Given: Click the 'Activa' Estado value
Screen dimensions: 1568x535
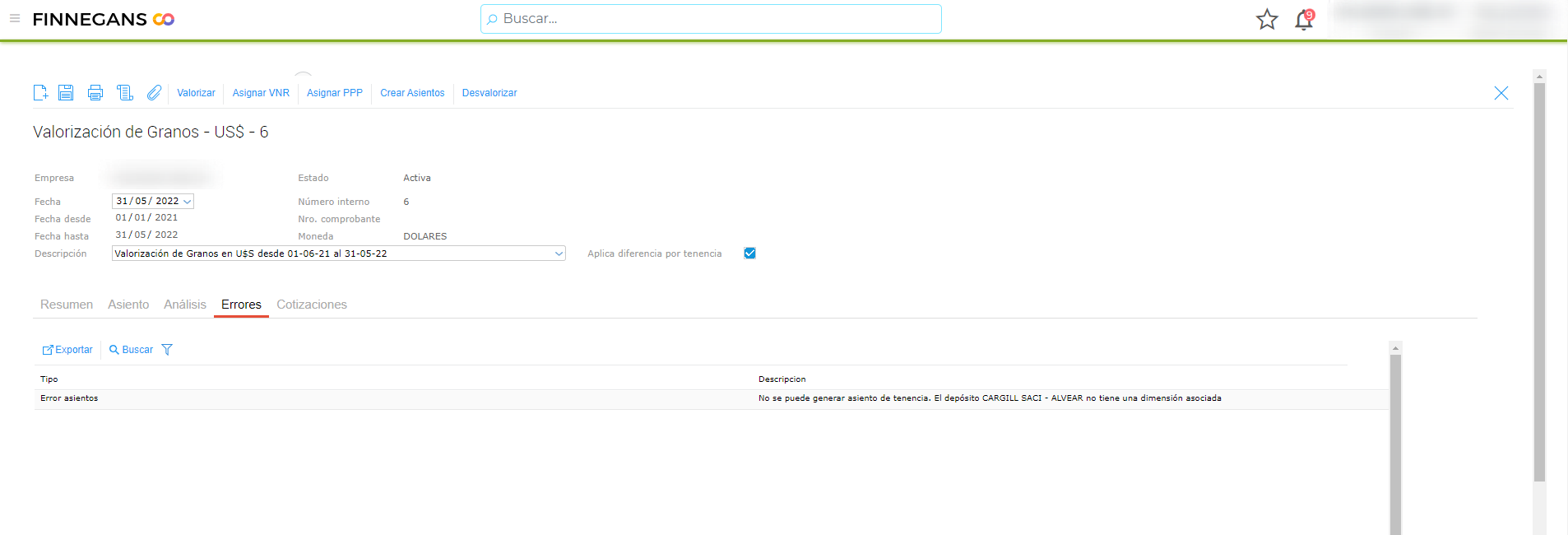Looking at the screenshot, I should coord(417,178).
